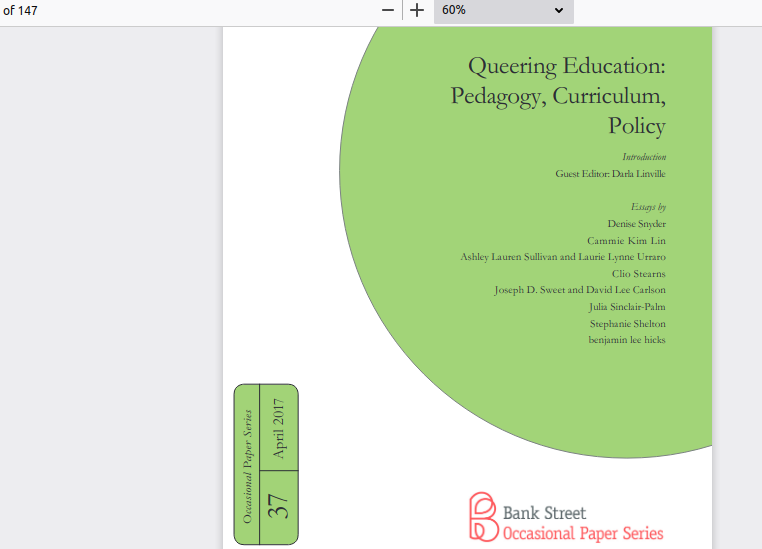Screen dimensions: 762x549
Task: Click the 'of 147' page count text
Action: pyautogui.click(x=20, y=10)
